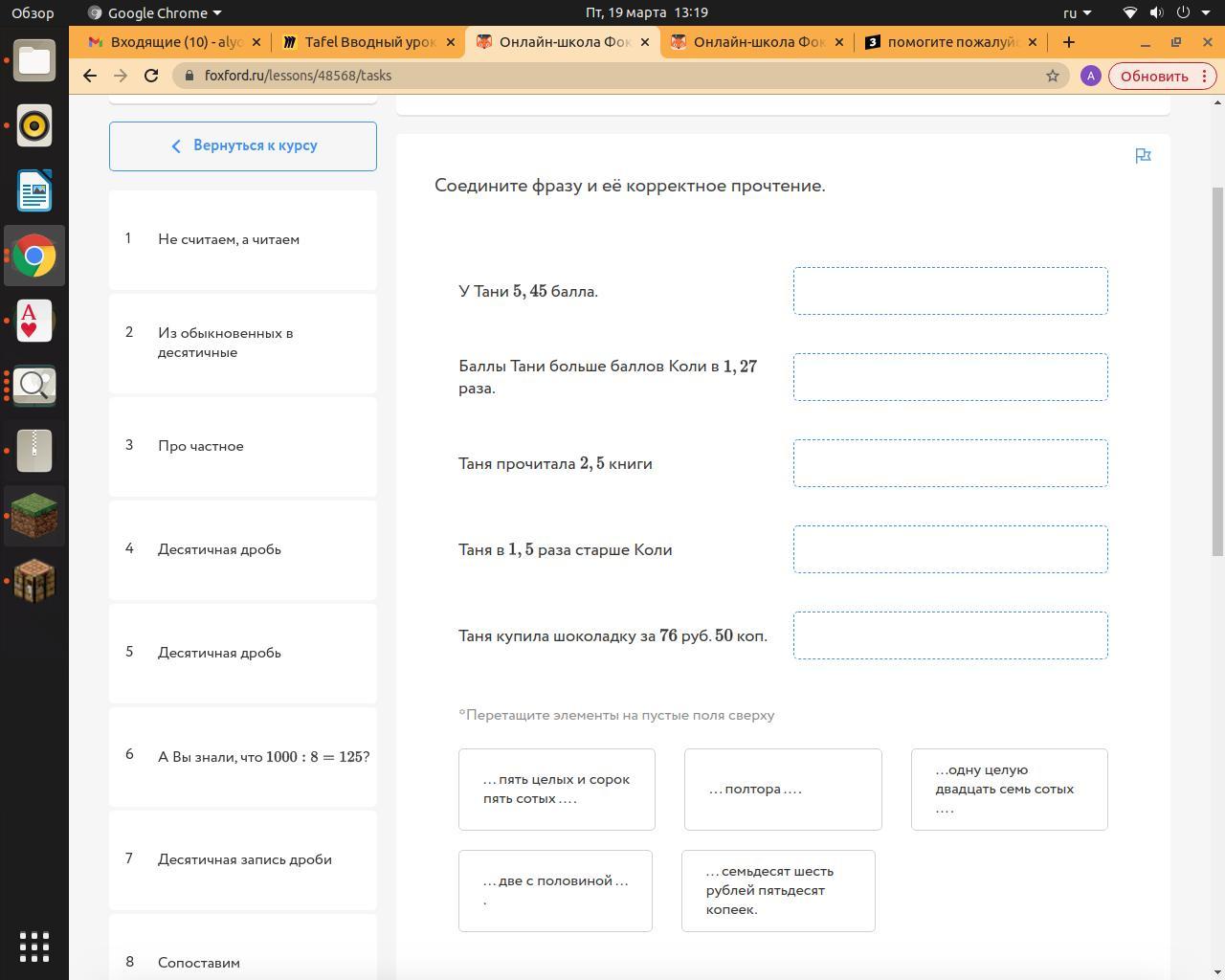Reload the current page

click(151, 76)
